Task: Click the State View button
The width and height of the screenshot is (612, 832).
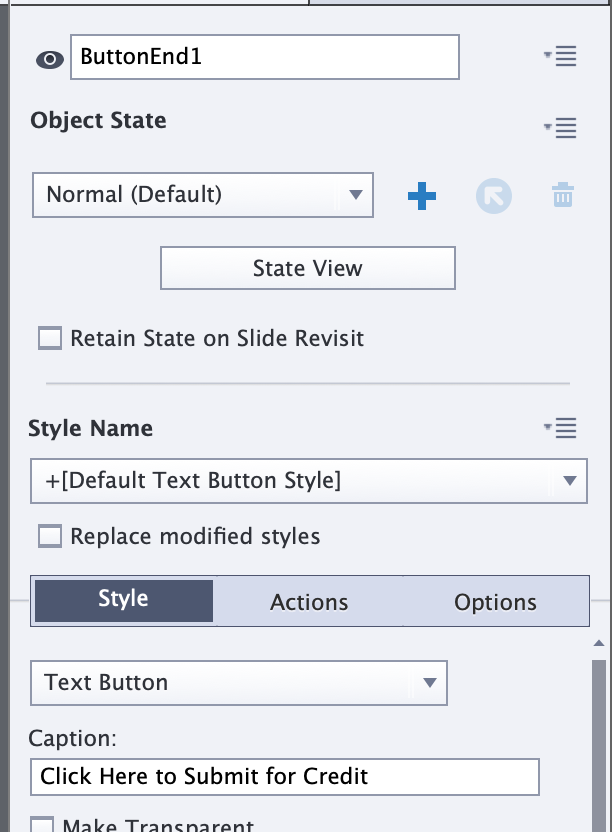Action: pos(308,268)
